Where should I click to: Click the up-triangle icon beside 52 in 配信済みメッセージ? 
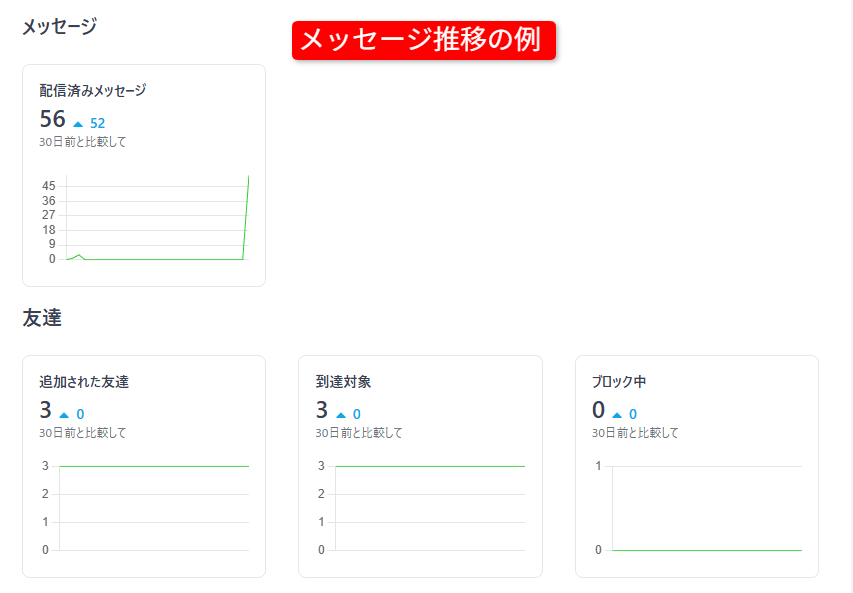[x=78, y=123]
